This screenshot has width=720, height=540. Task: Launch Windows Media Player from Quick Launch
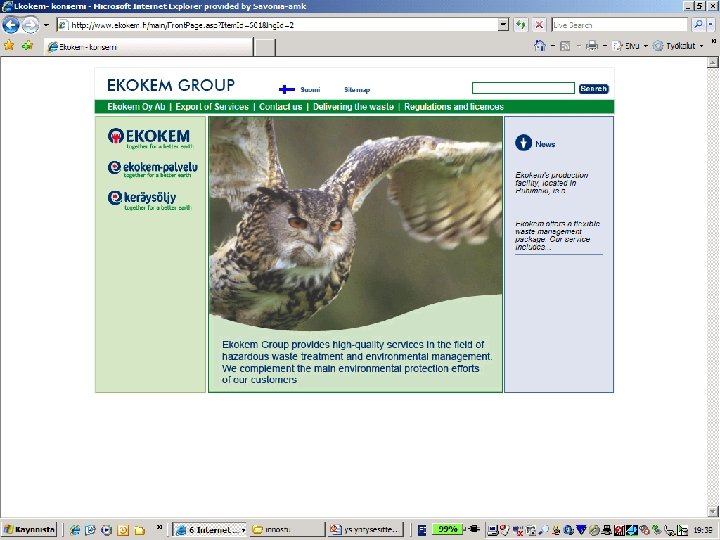107,530
